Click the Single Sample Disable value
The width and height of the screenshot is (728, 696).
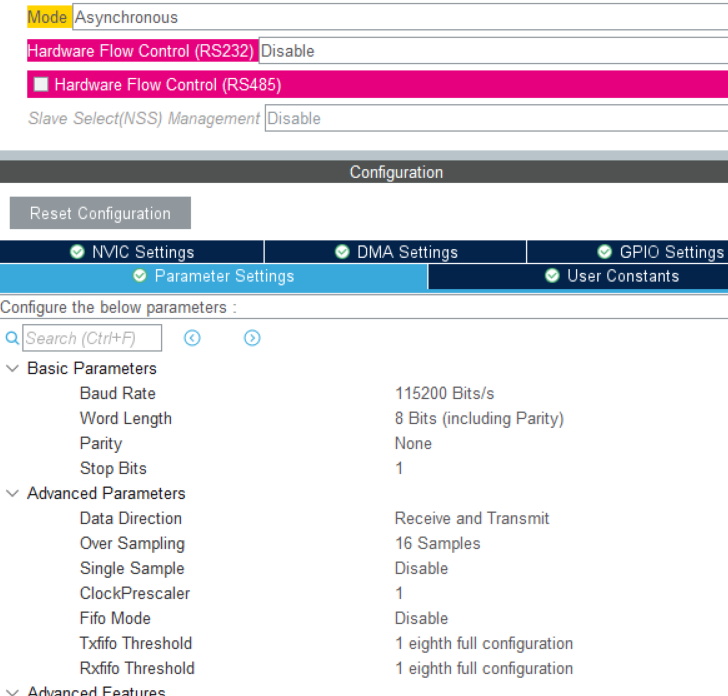422,569
